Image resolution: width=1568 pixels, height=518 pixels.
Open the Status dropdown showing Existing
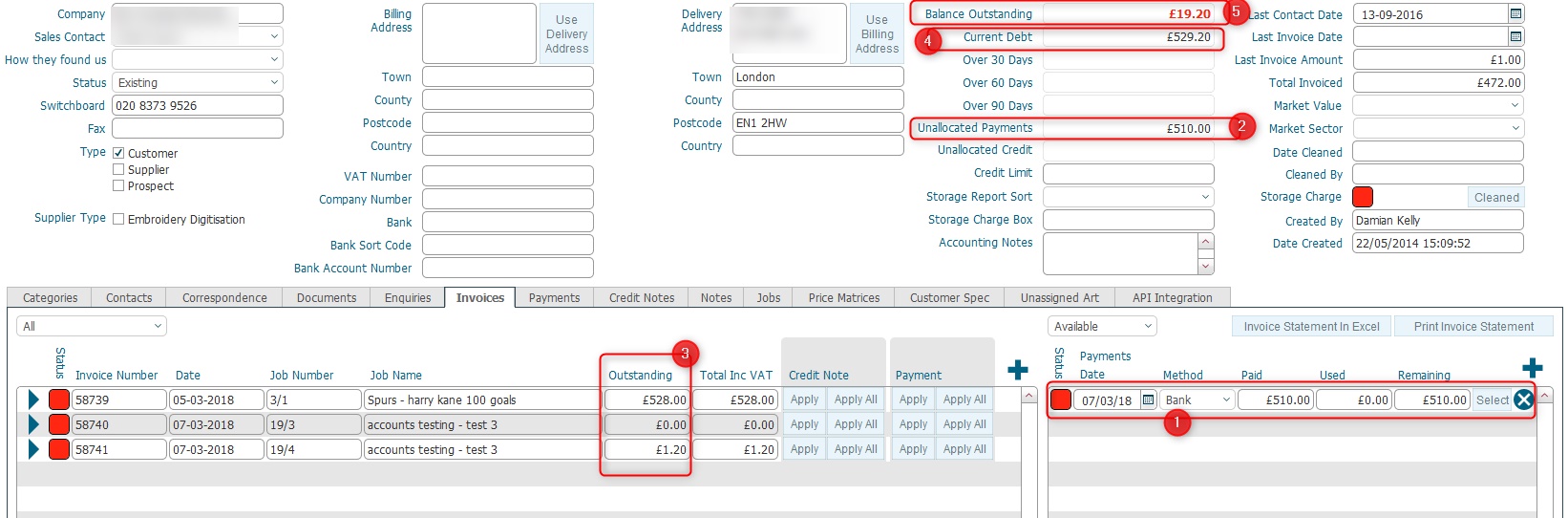click(198, 83)
